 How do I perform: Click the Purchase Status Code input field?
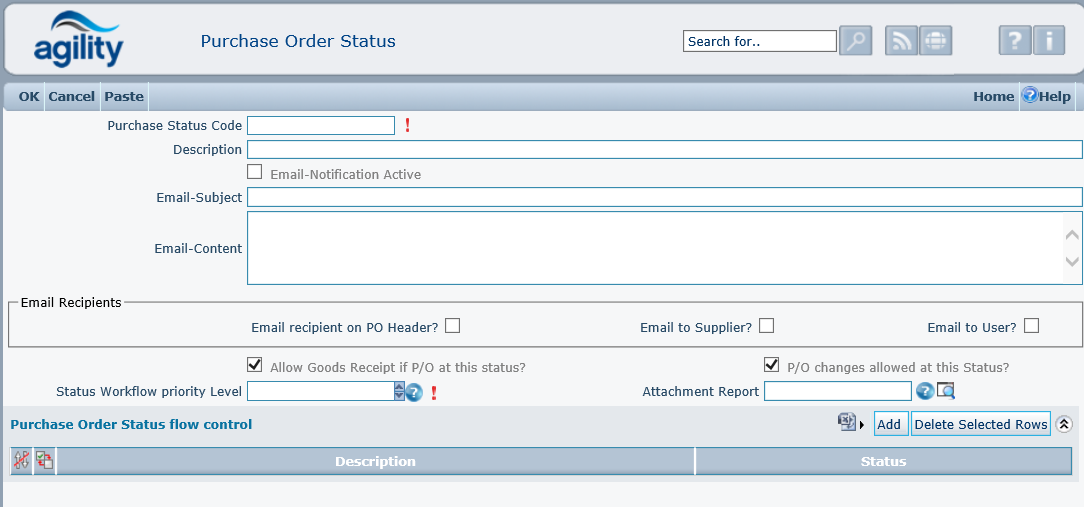pyautogui.click(x=321, y=125)
